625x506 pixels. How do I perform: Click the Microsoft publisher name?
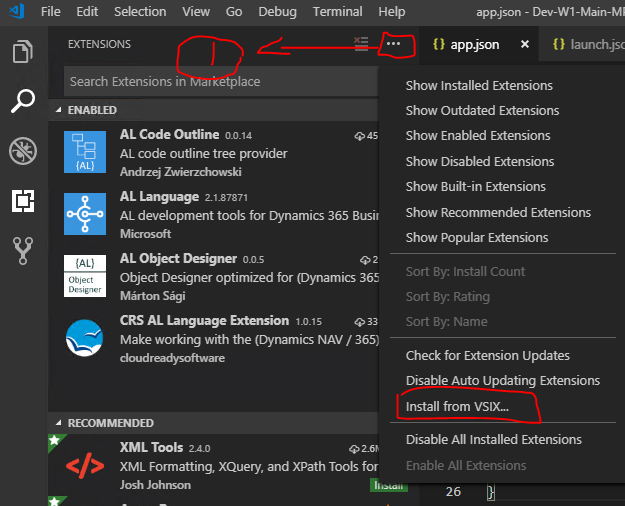[145, 234]
